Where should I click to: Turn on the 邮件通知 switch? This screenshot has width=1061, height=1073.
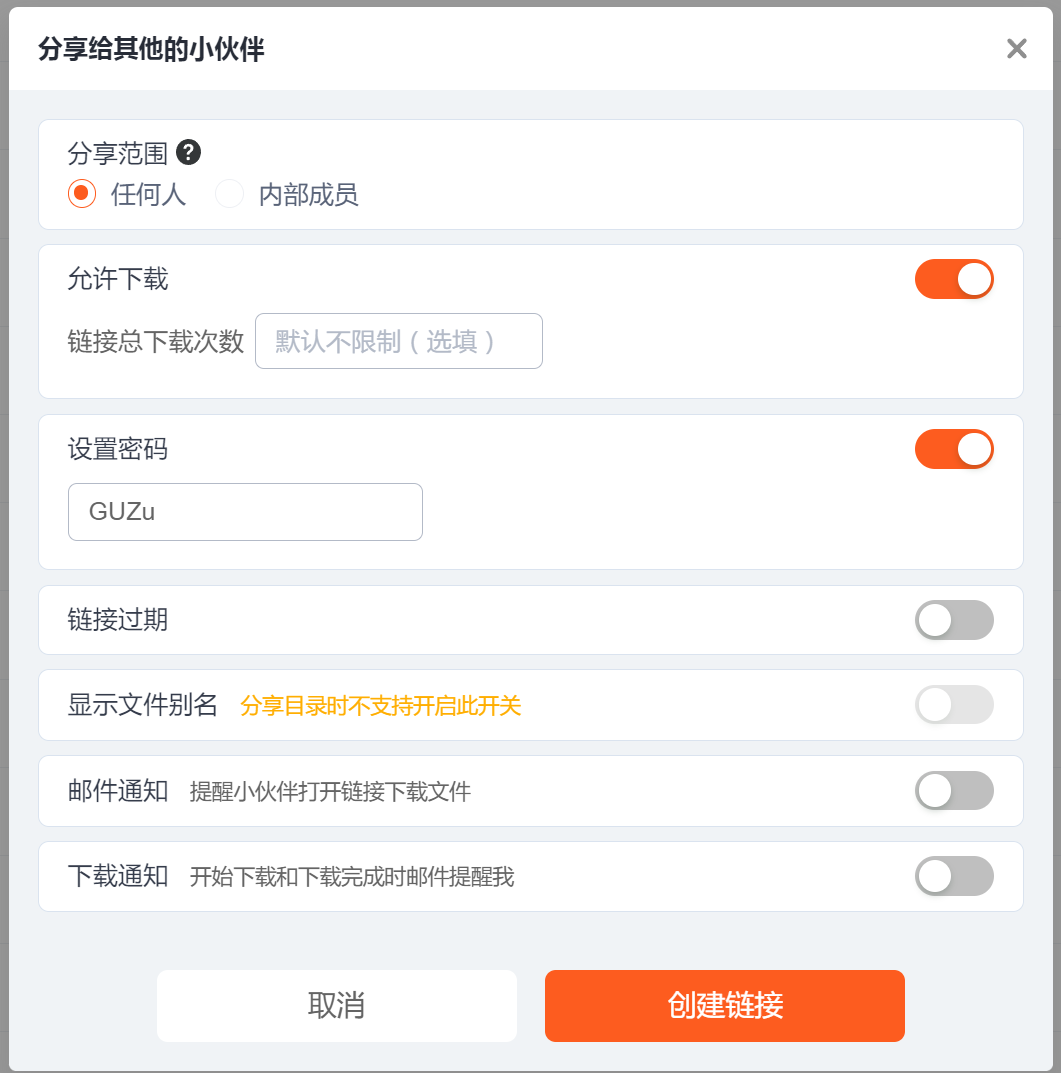[x=954, y=791]
